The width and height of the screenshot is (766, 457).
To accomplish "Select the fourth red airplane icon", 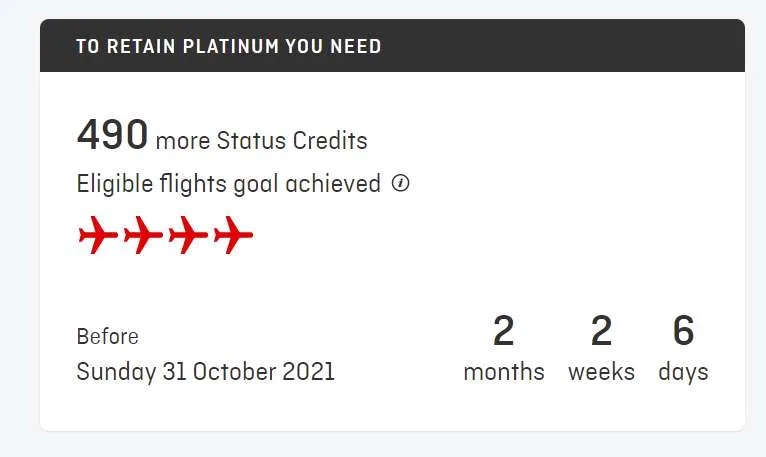I will (x=233, y=236).
